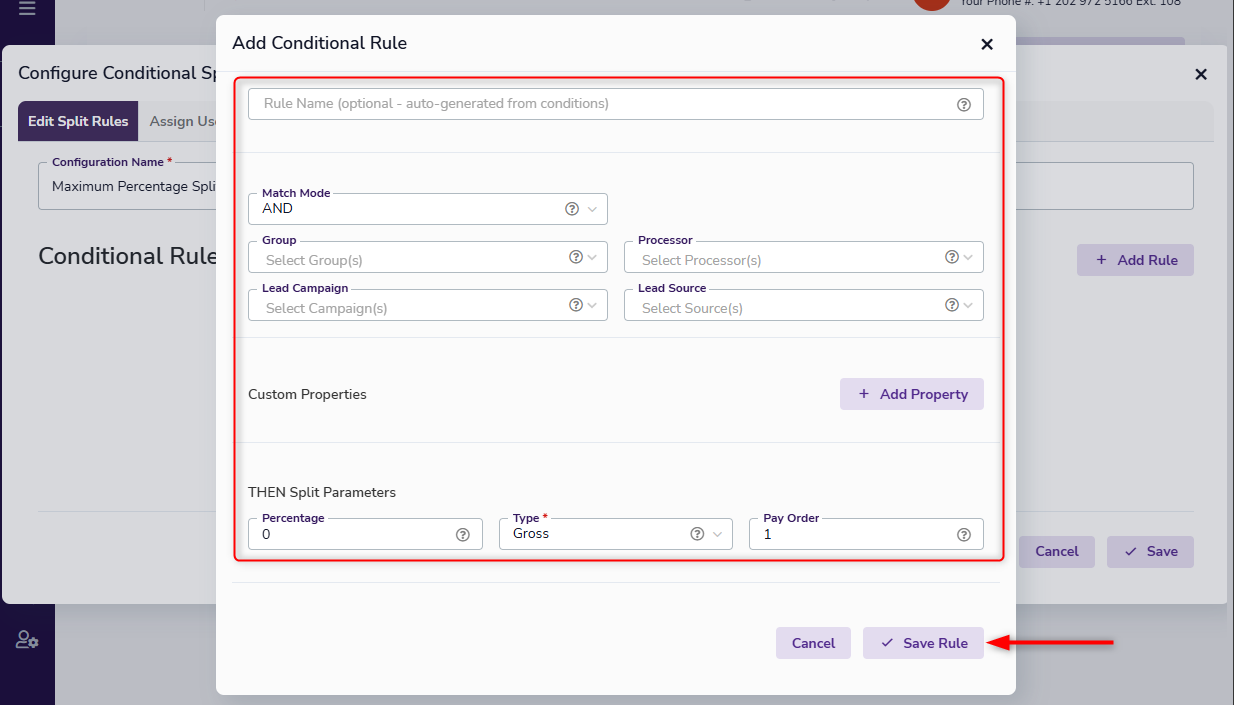Click Pay Order help icon
Image resolution: width=1234 pixels, height=705 pixels.
(x=963, y=534)
